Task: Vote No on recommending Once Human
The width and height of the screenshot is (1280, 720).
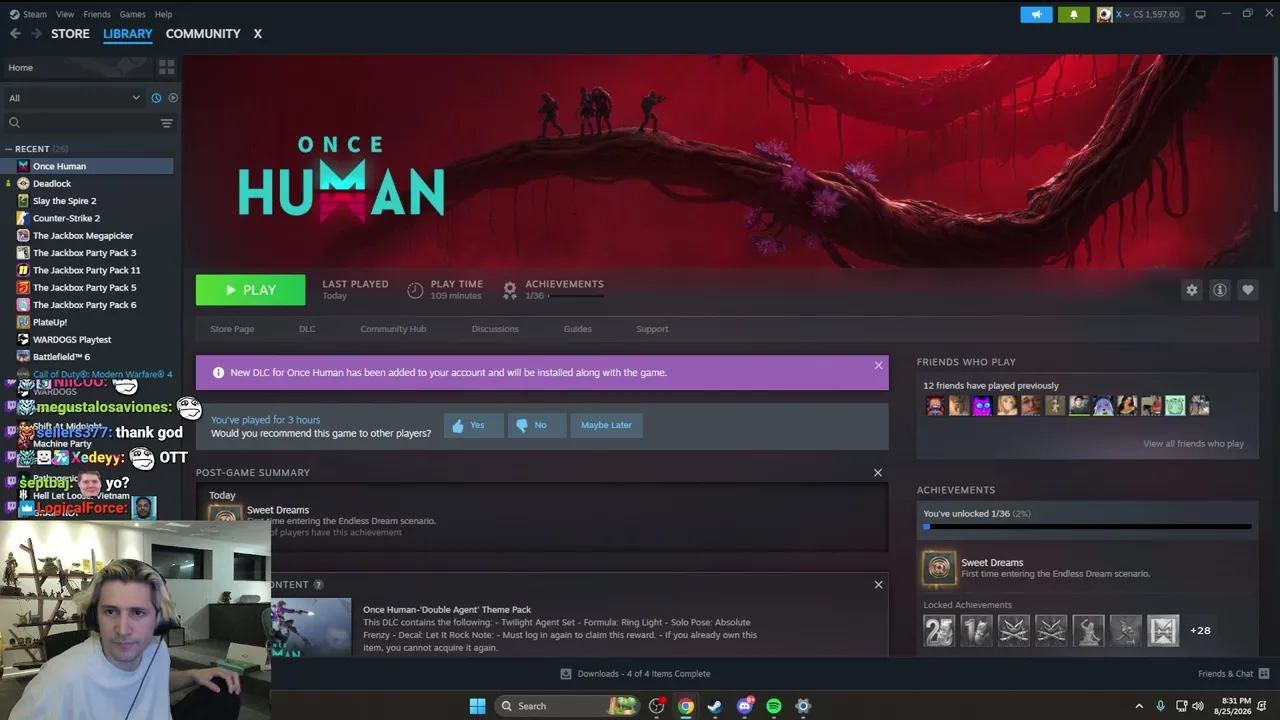Action: tap(536, 425)
